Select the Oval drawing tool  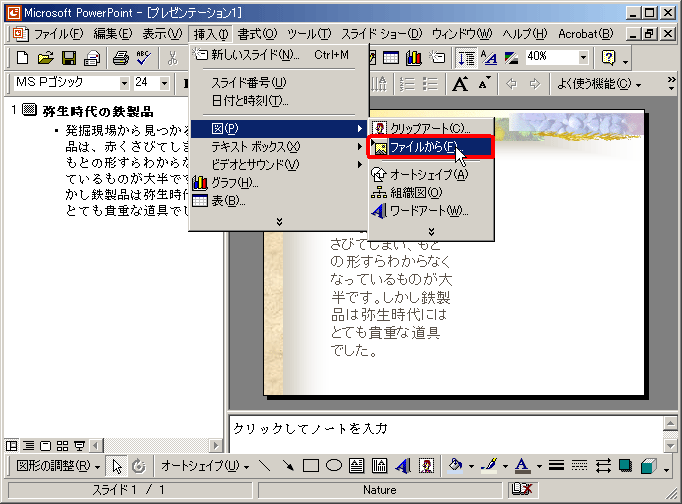[x=334, y=466]
